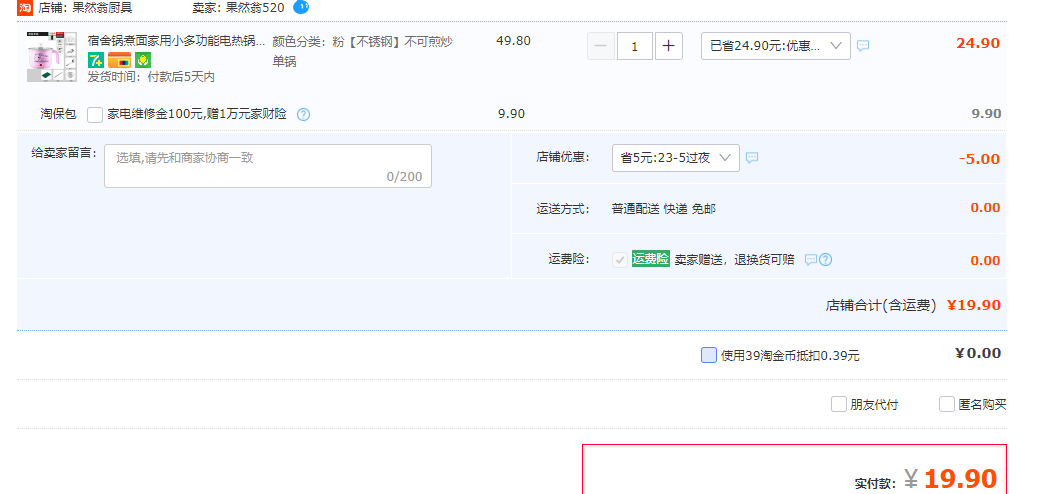1039x494 pixels.
Task: Click 颜色分类 粉【不锈钢】variant text
Action: (x=362, y=51)
